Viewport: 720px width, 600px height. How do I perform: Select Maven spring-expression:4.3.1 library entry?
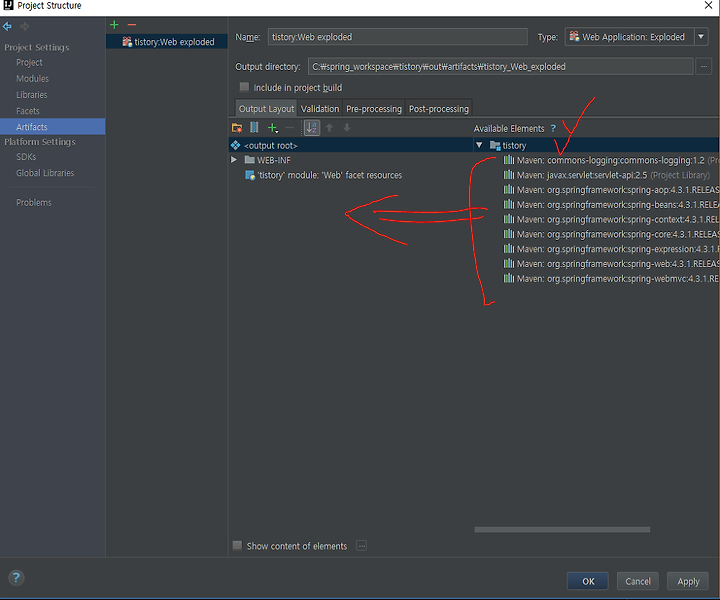(x=612, y=249)
